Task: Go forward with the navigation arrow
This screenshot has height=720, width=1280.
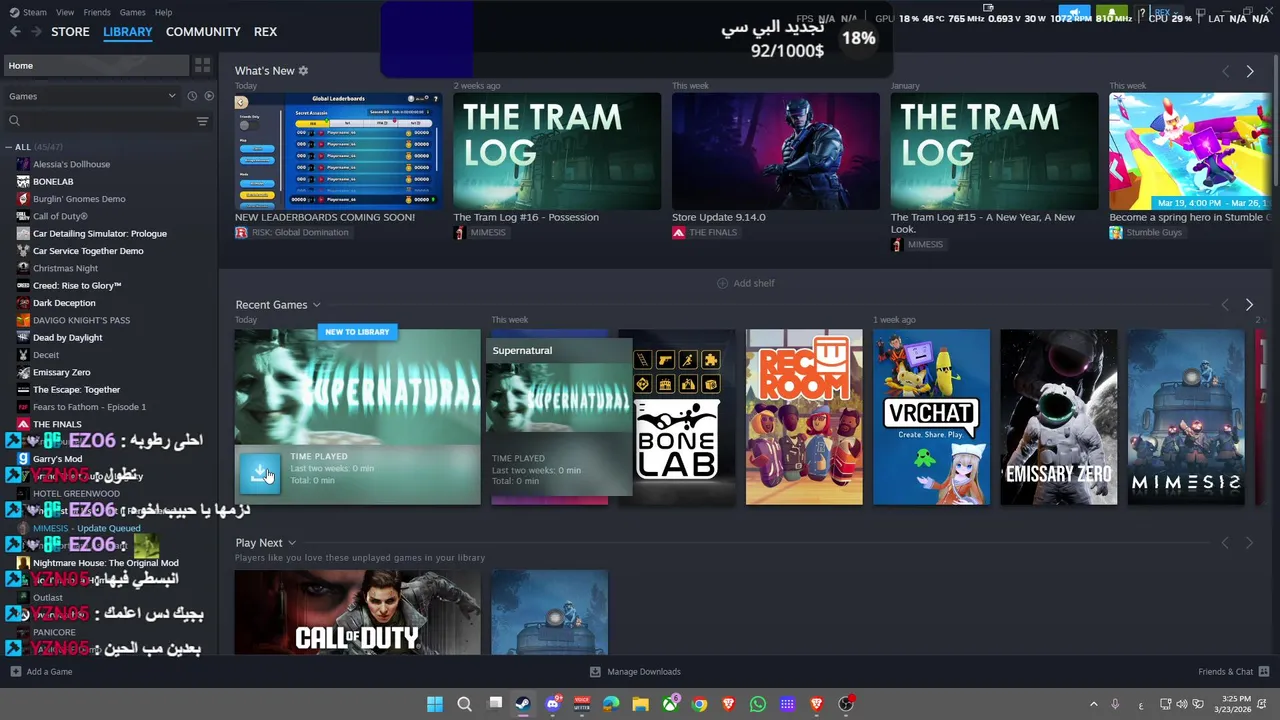Action: pyautogui.click(x=37, y=32)
